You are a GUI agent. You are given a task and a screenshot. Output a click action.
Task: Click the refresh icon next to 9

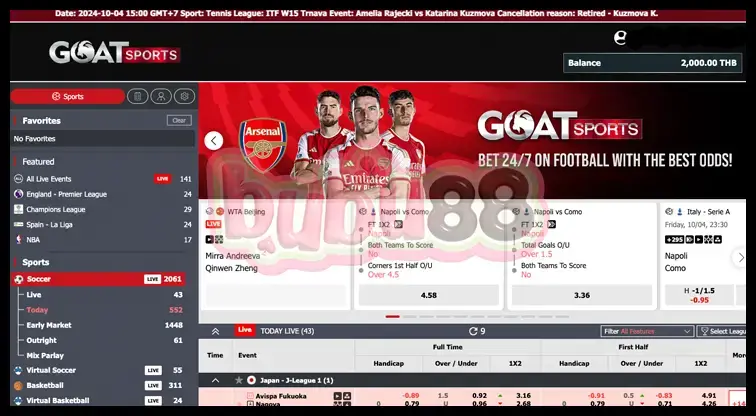pos(472,331)
